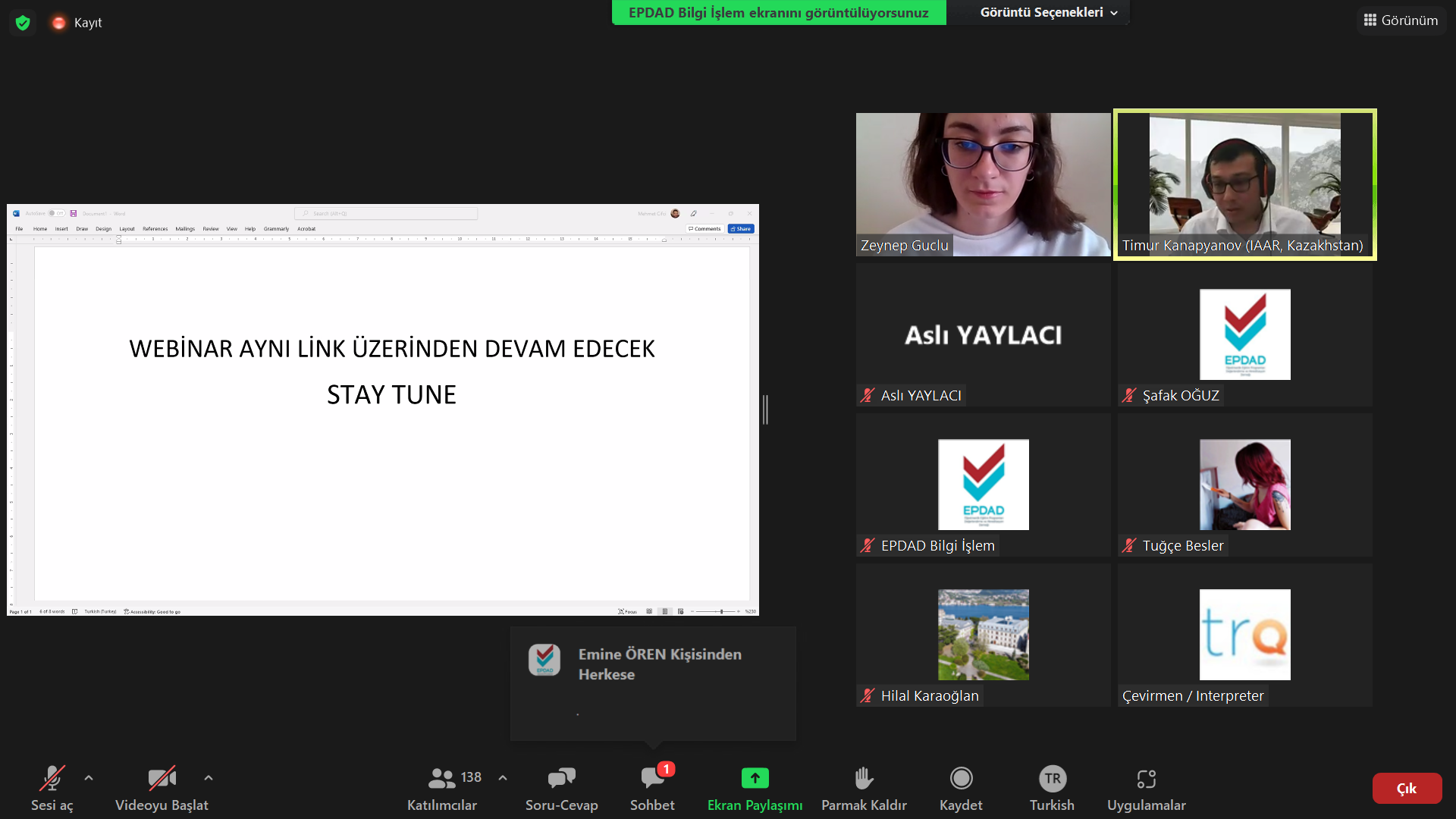Open the Uygulamalar apps icon
Screen dimensions: 1456x819
click(1146, 778)
